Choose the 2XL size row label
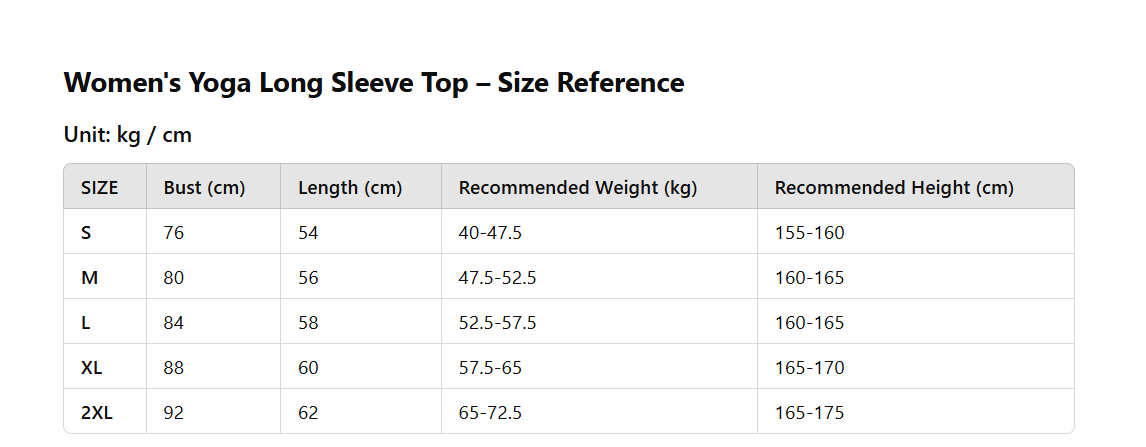Image resolution: width=1146 pixels, height=447 pixels. click(x=96, y=413)
